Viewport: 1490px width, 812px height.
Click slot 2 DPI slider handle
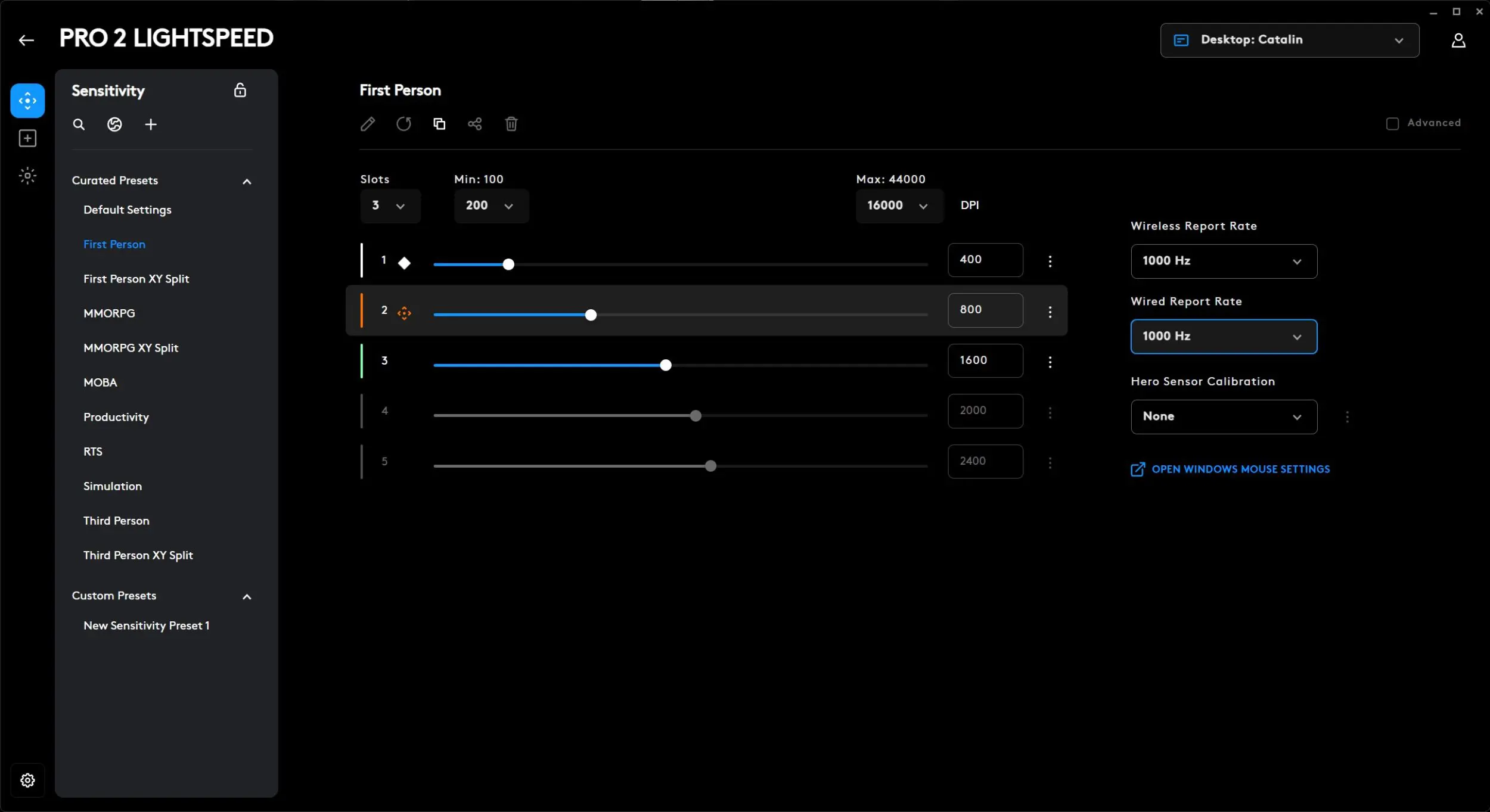pos(591,315)
